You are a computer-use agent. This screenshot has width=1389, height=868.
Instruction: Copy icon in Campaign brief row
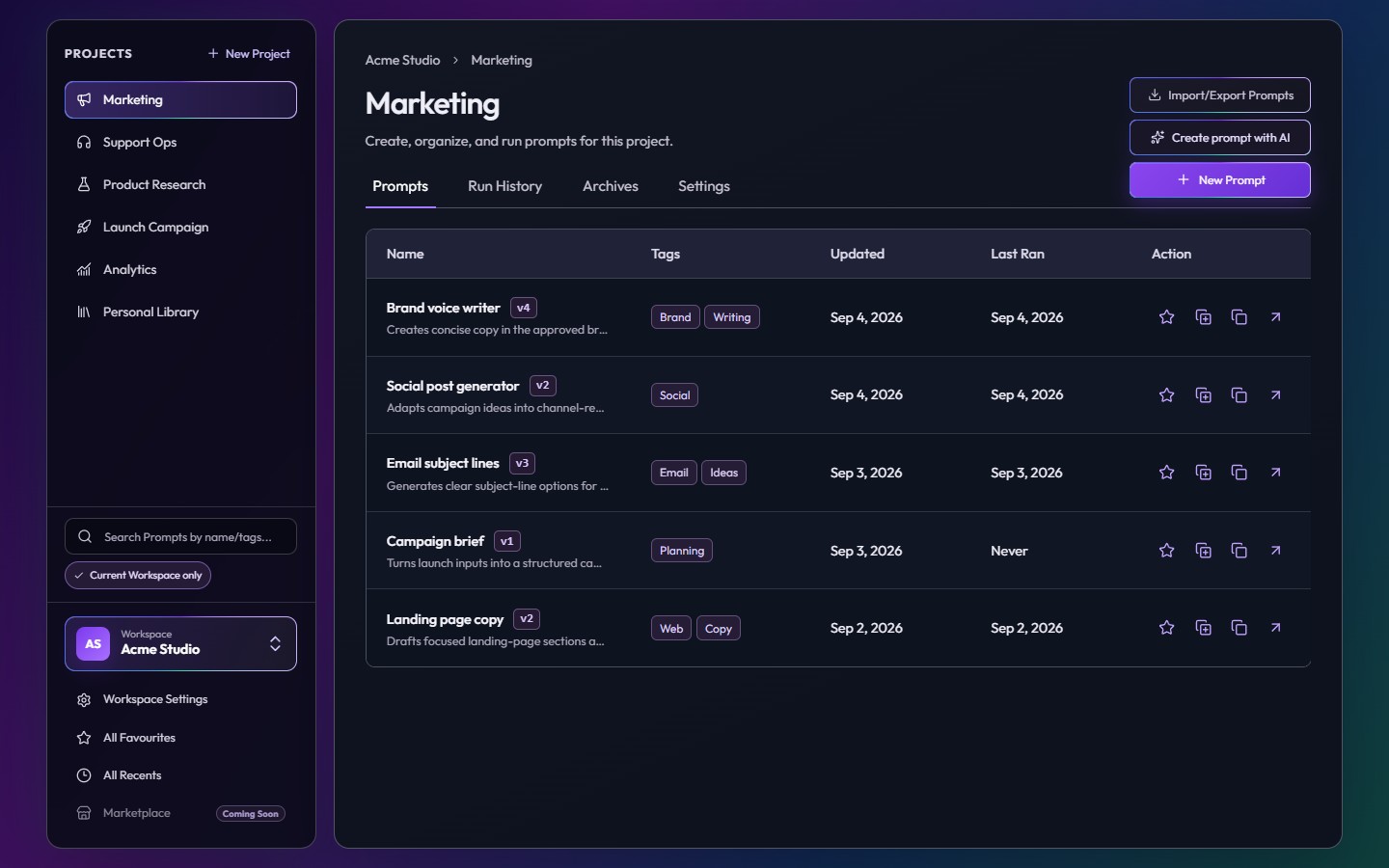tap(1239, 551)
